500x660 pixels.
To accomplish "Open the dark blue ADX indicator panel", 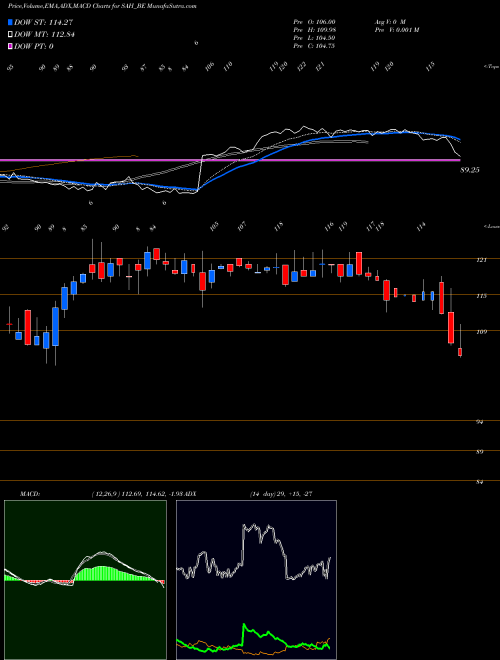I will 256,580.
